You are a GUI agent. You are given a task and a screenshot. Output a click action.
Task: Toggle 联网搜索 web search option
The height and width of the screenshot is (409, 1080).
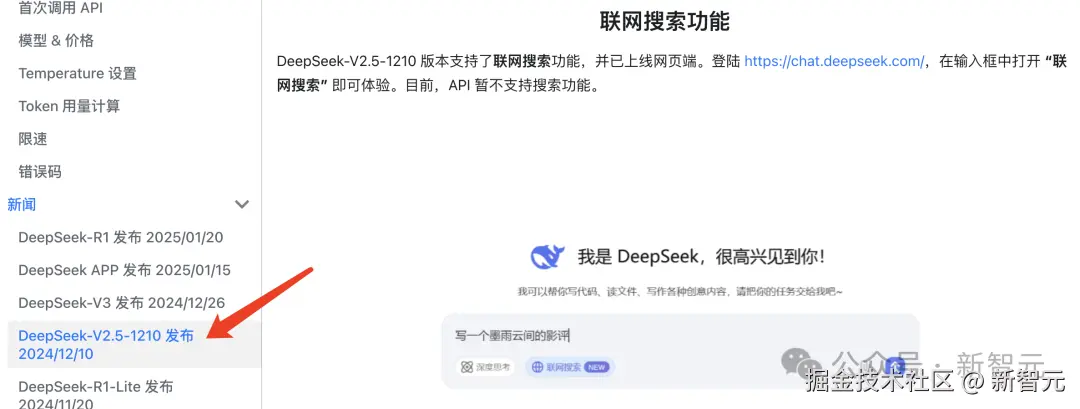[x=570, y=368]
